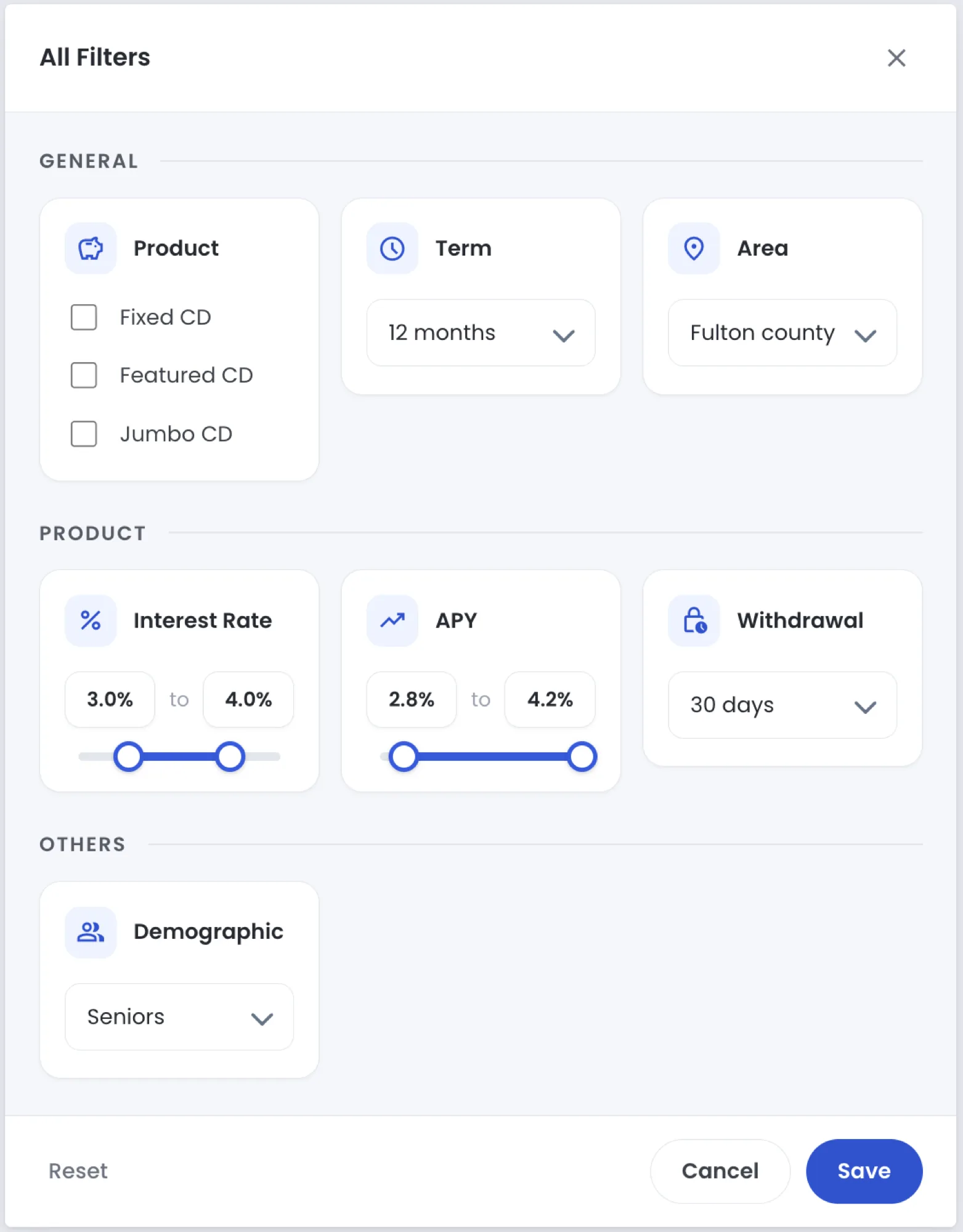
Task: Click the APY maximum 4.2% field
Action: pyautogui.click(x=550, y=699)
